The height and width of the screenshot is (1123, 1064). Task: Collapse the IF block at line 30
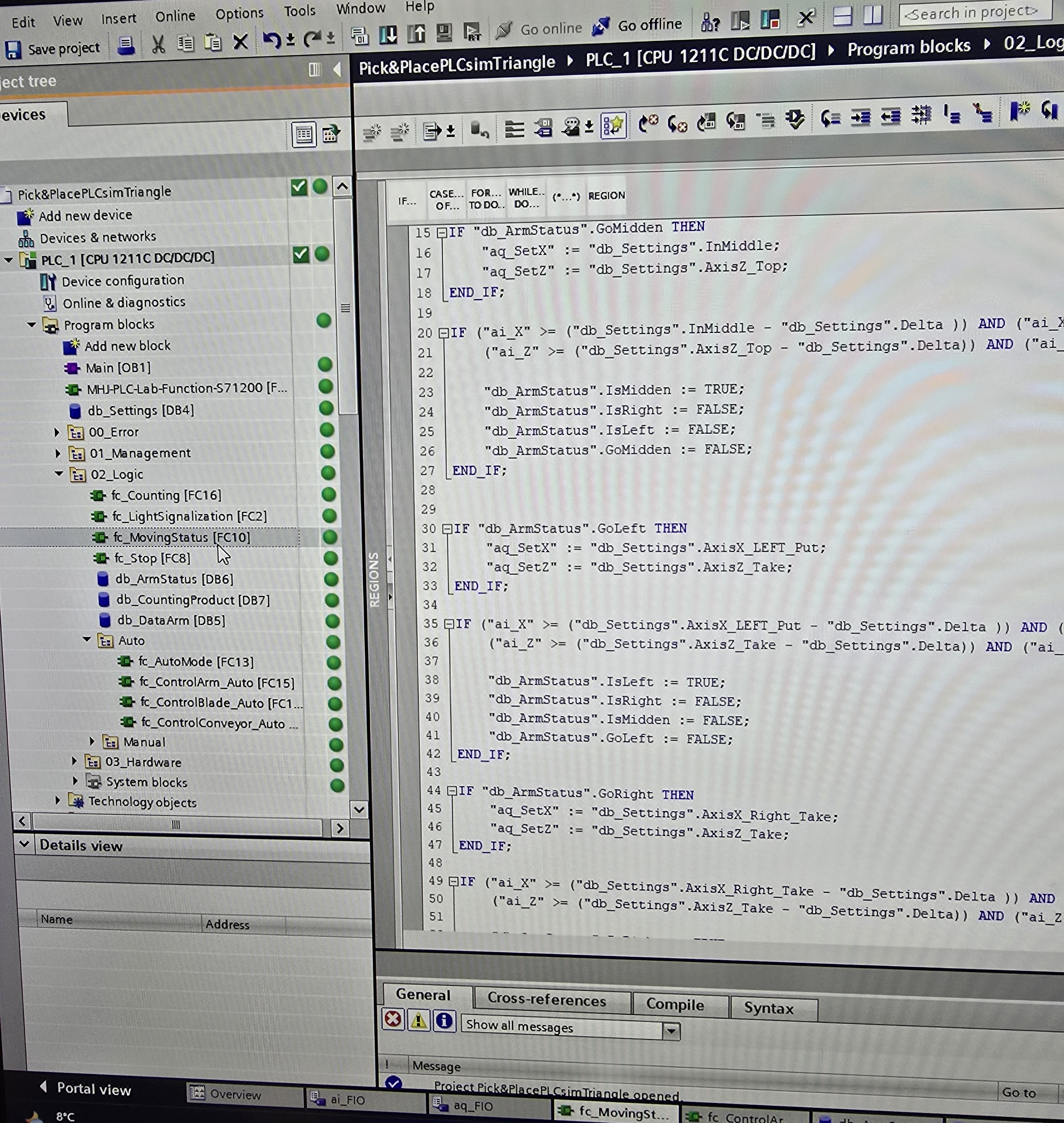[x=447, y=529]
